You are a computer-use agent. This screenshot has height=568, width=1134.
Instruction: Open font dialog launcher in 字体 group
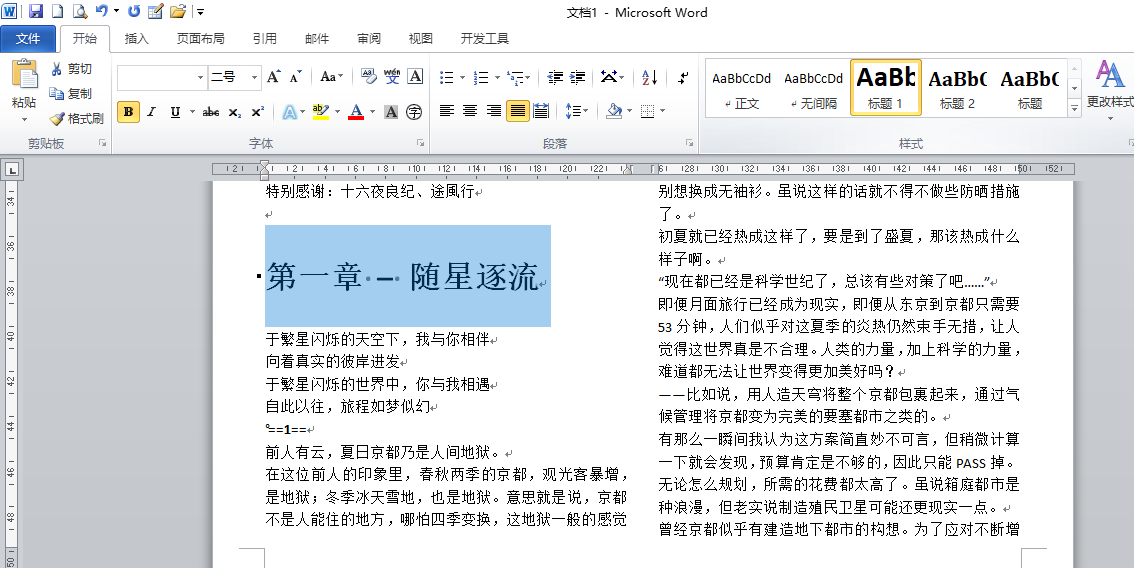[420, 143]
